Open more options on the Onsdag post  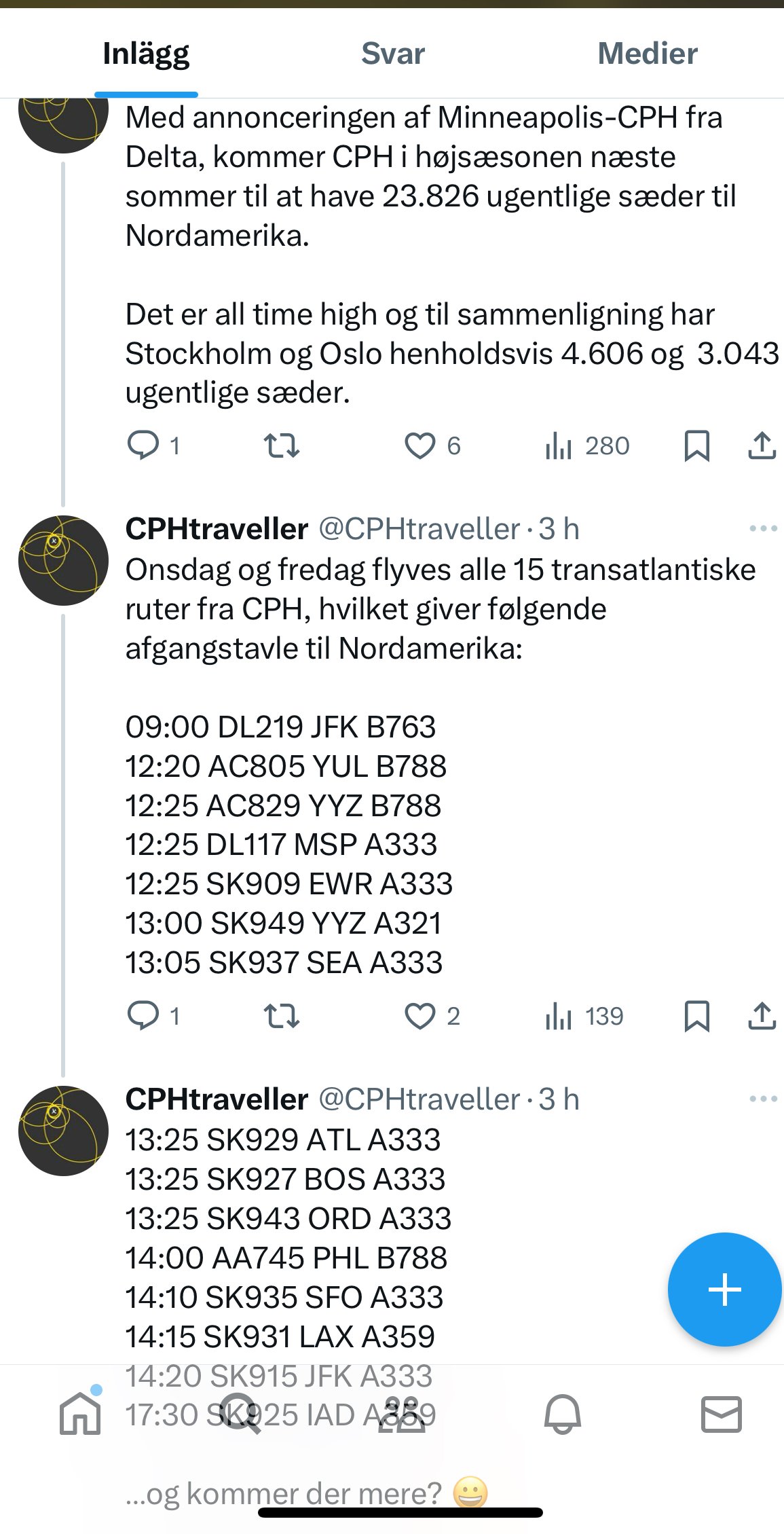click(x=763, y=528)
